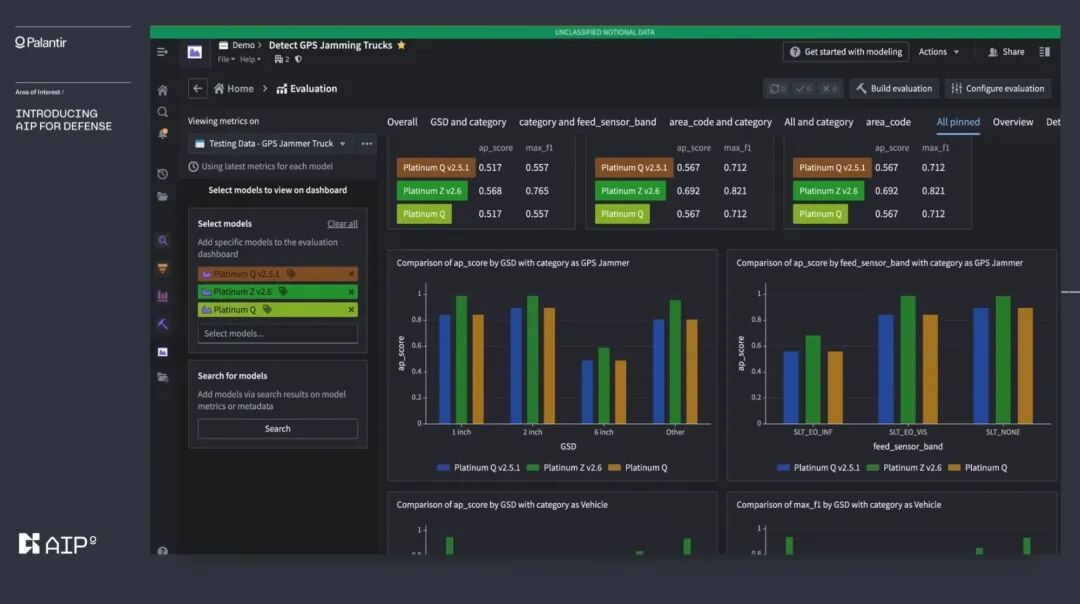Open the Actions dropdown menu
Screen dimensions: 1080x604
(x=939, y=52)
